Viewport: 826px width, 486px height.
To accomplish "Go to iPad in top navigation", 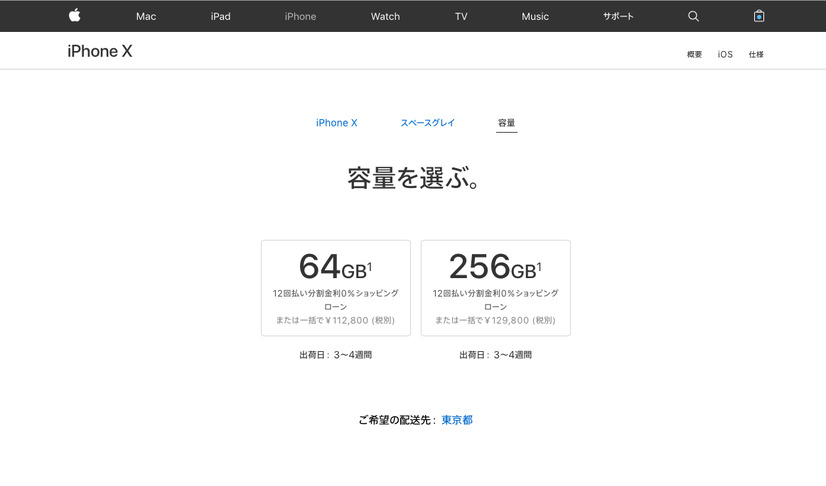I will click(221, 16).
